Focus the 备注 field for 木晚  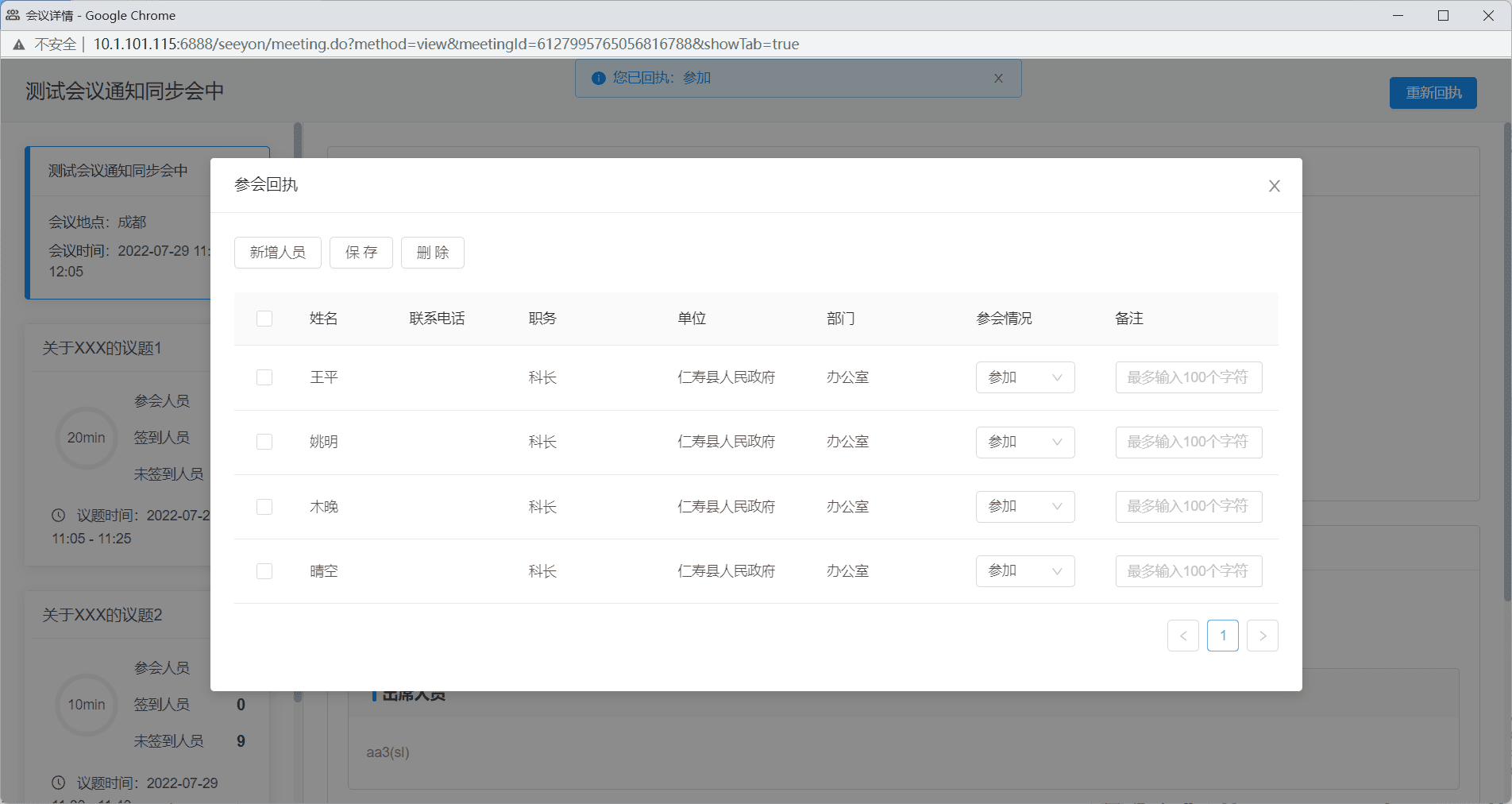pyautogui.click(x=1189, y=507)
